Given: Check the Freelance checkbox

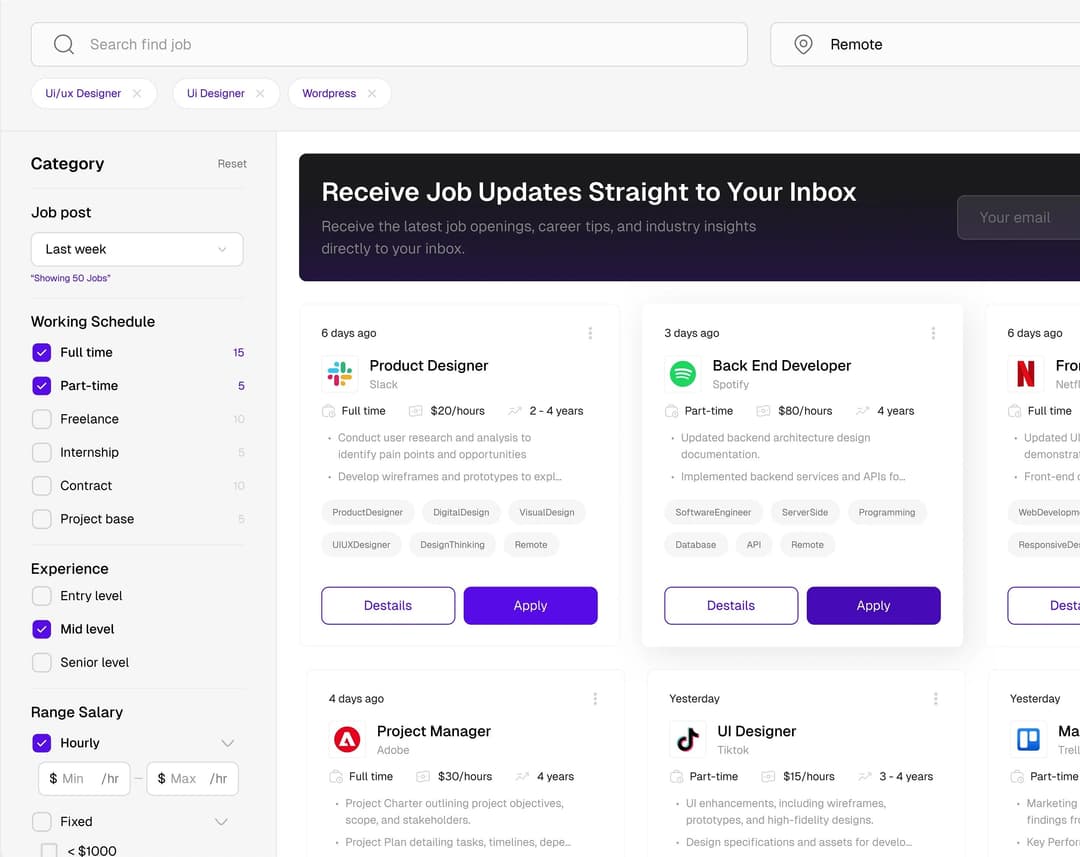Looking at the screenshot, I should (42, 420).
